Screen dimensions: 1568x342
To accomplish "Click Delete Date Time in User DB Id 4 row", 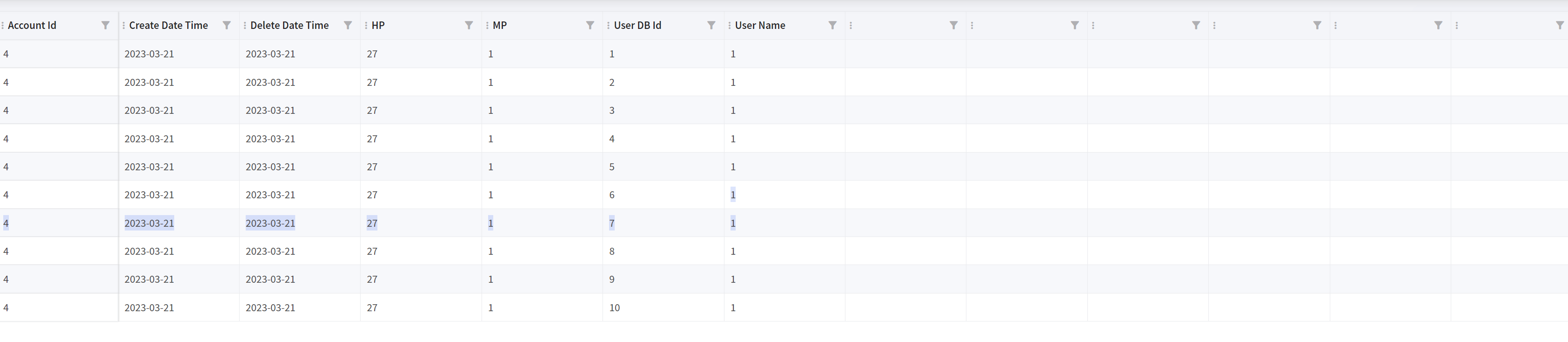I will 270,139.
